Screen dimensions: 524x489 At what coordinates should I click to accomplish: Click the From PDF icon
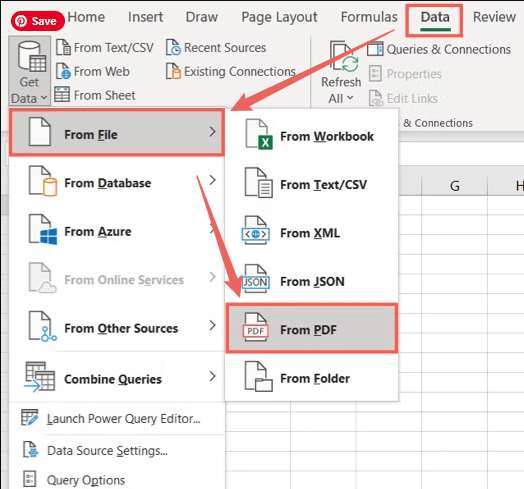(x=255, y=327)
